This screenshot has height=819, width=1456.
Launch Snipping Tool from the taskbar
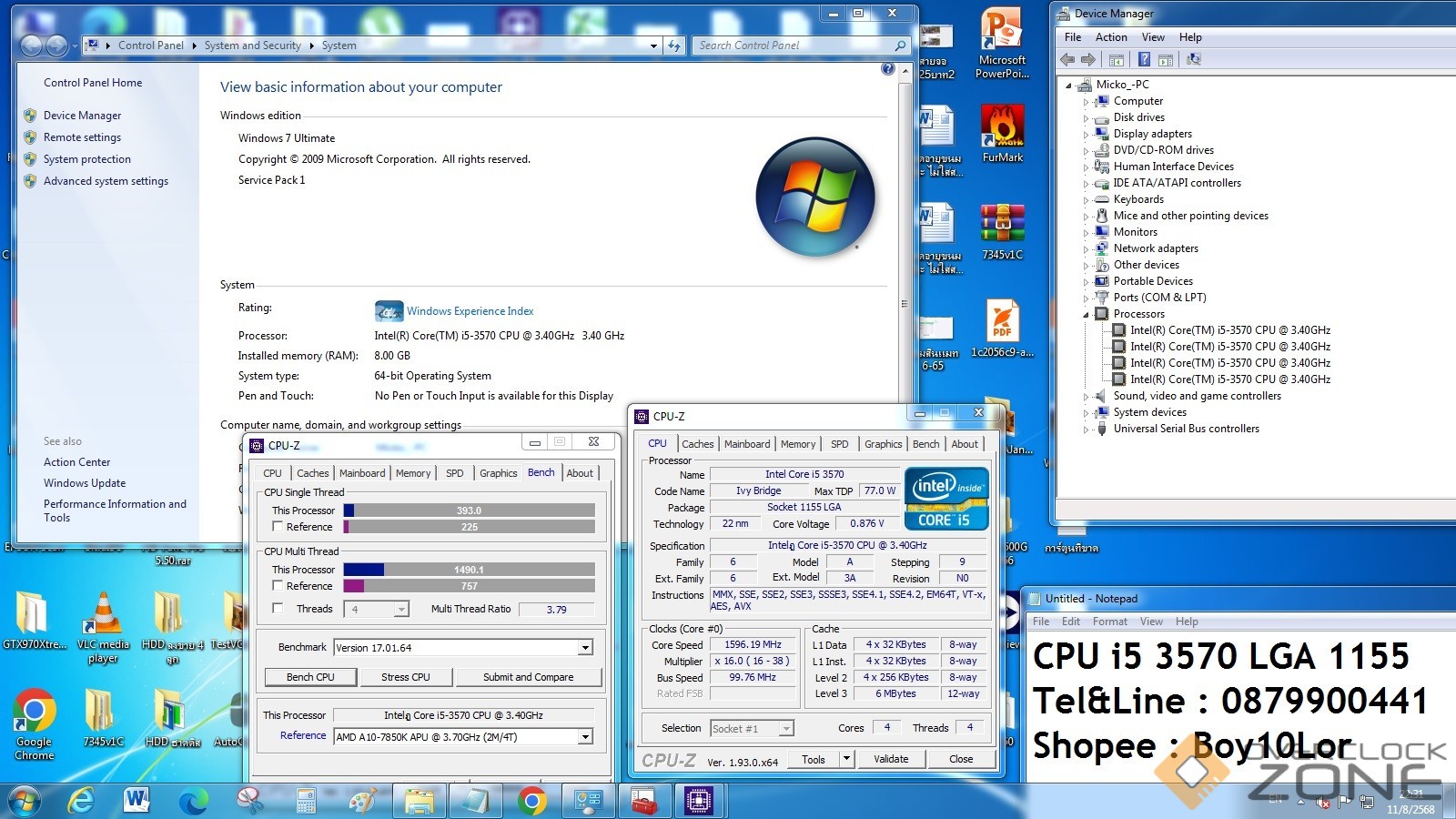(x=249, y=801)
